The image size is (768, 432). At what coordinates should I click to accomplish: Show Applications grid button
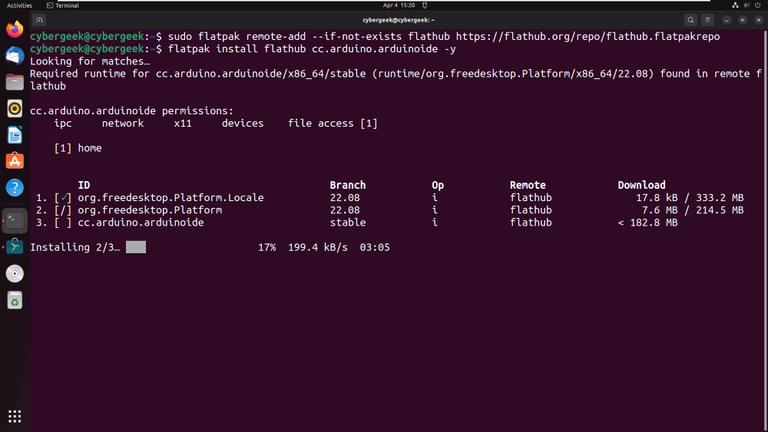[x=14, y=416]
